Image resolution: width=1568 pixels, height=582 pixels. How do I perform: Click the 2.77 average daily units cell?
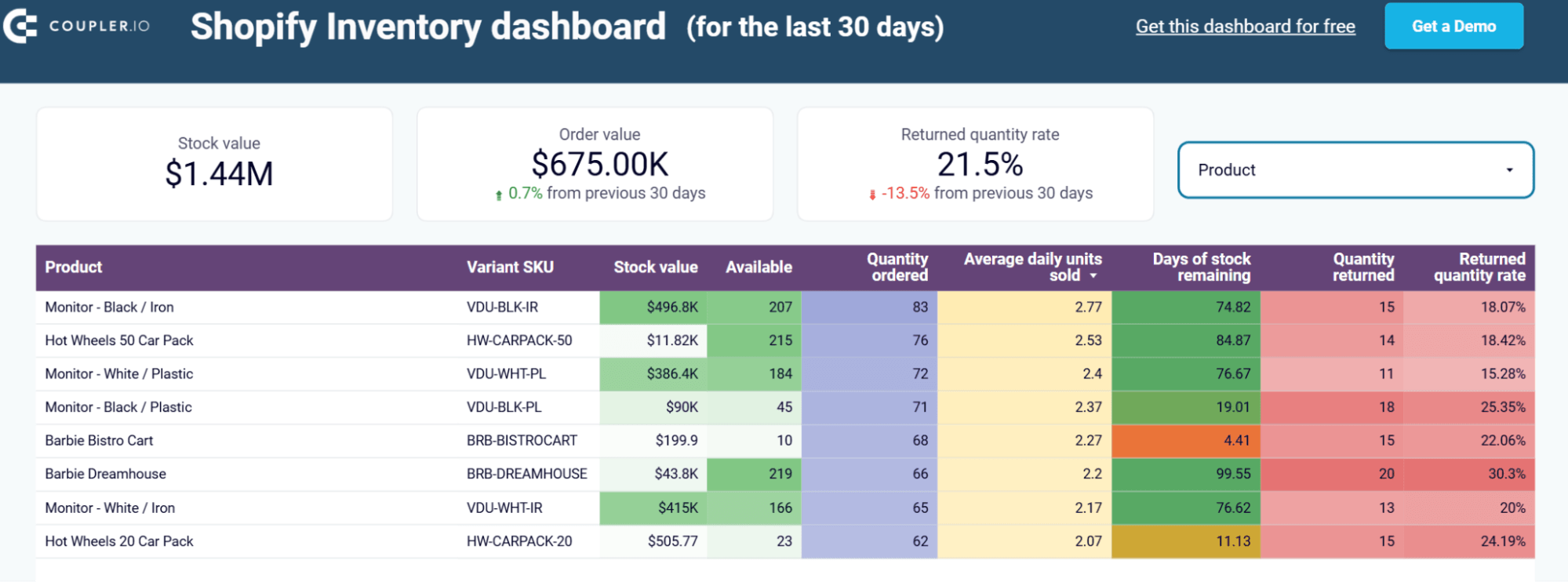coord(1024,307)
